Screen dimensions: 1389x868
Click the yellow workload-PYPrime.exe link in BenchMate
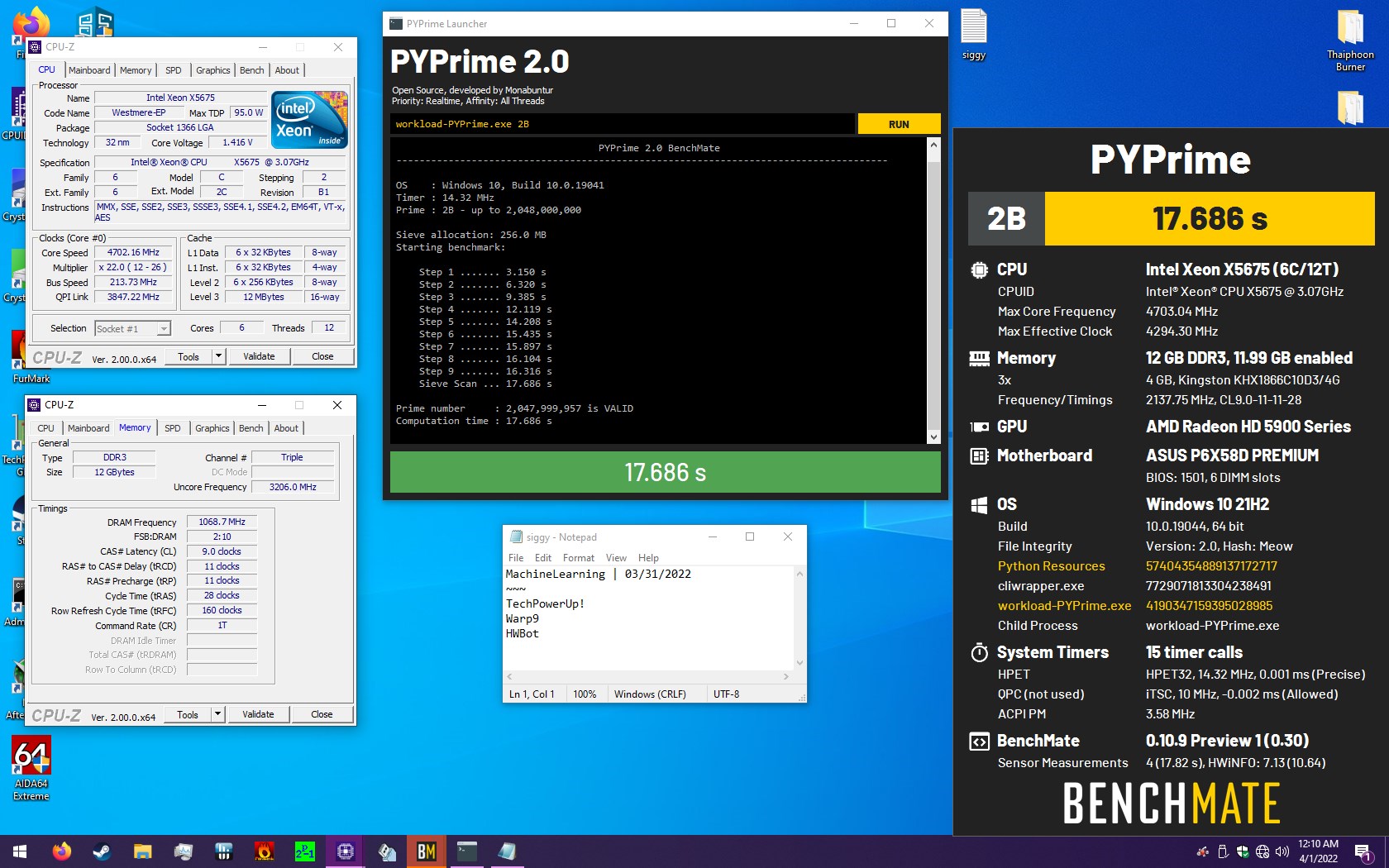pos(1064,606)
